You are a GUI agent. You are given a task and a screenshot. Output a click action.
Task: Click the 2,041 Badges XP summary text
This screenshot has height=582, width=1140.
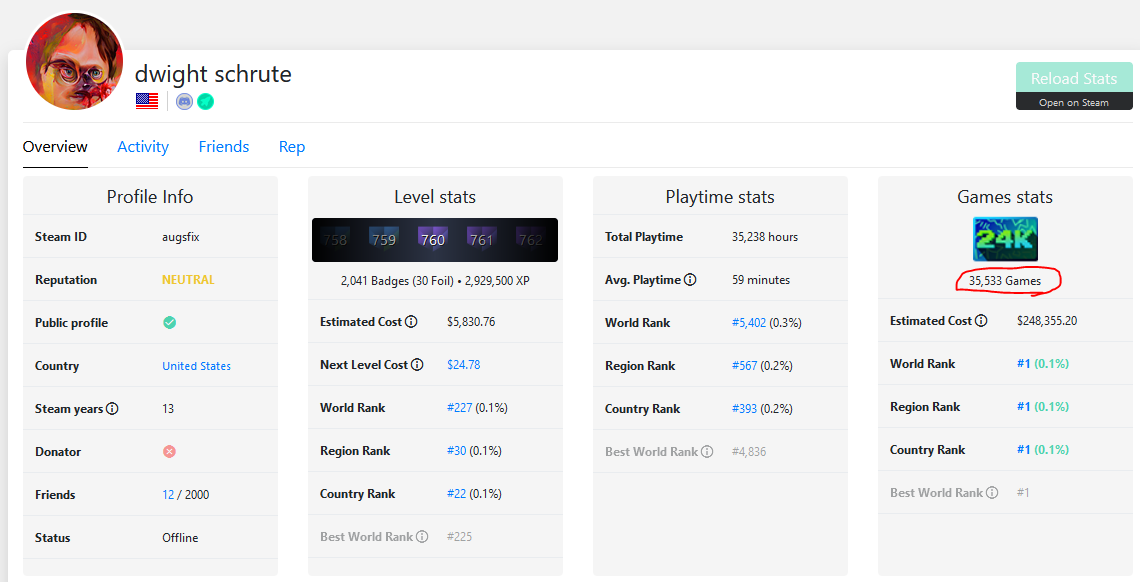click(x=435, y=280)
